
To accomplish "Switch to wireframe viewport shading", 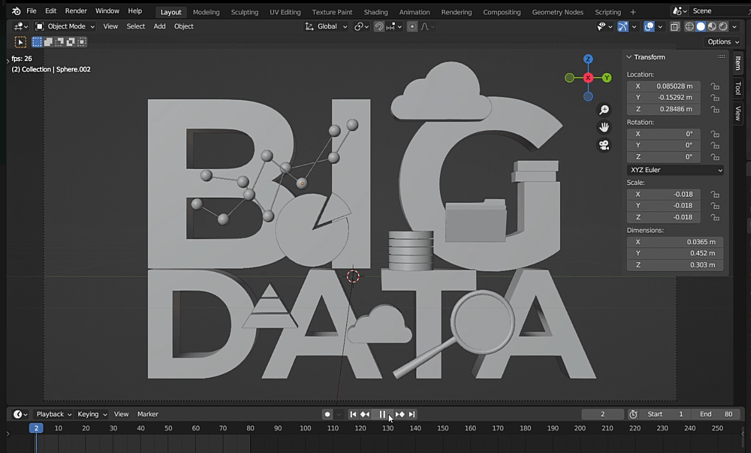I will tap(689, 26).
